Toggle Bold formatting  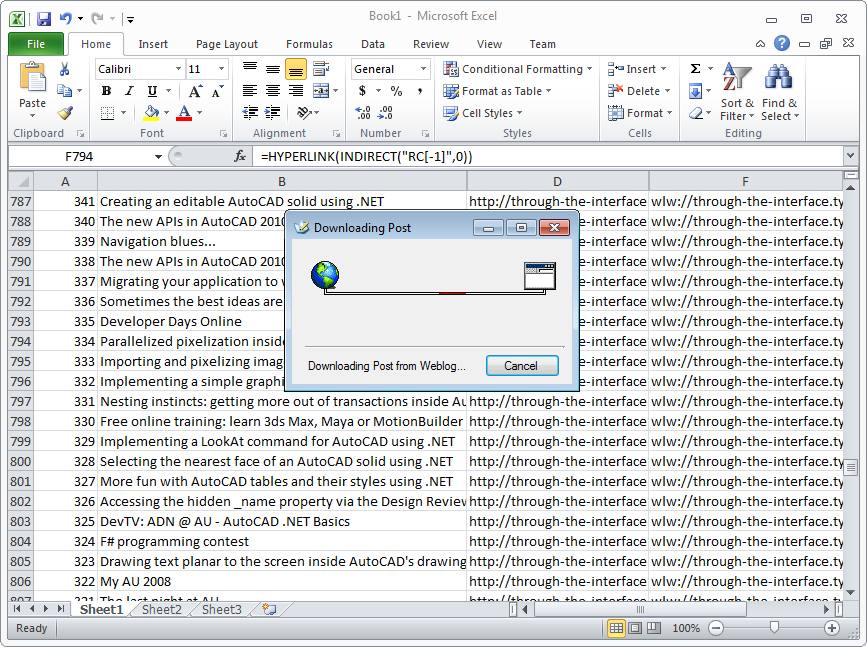point(106,91)
